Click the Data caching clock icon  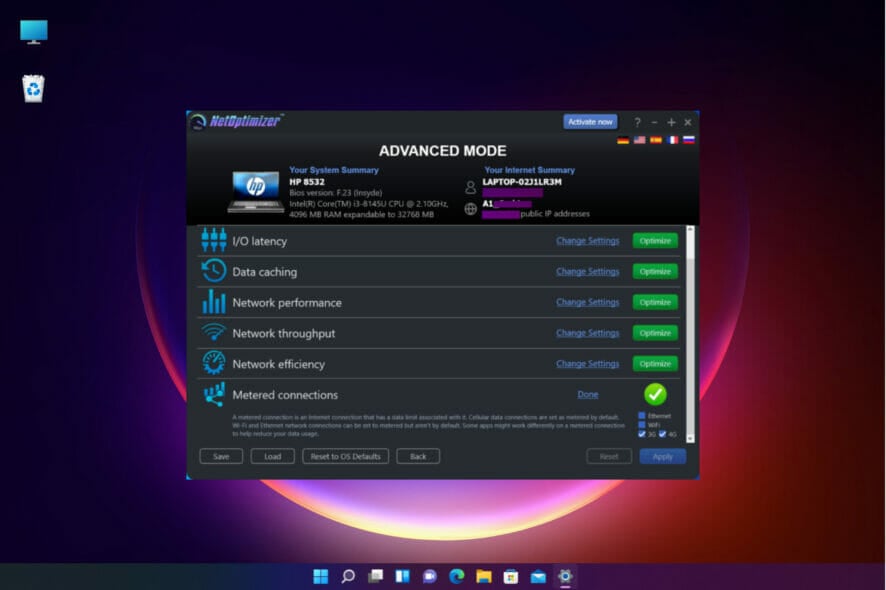214,271
